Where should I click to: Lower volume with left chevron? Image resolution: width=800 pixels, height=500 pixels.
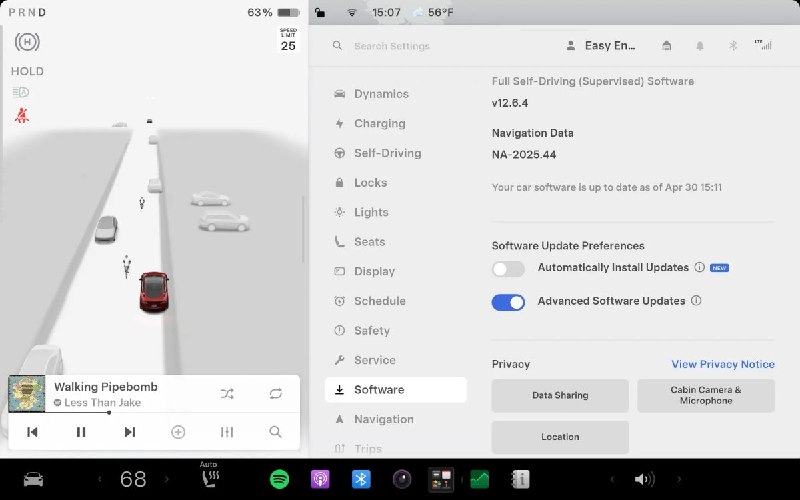(x=612, y=479)
